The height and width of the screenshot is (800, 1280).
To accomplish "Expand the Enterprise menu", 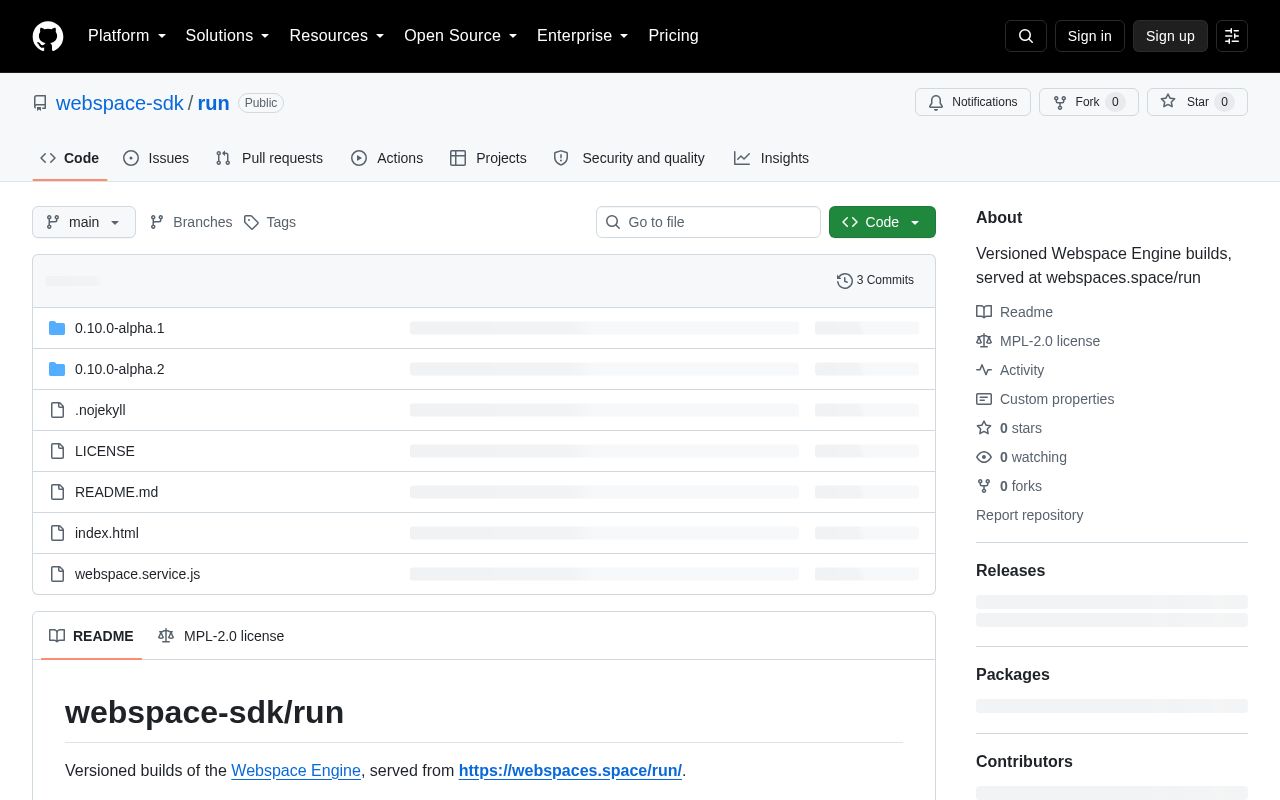I will point(583,36).
